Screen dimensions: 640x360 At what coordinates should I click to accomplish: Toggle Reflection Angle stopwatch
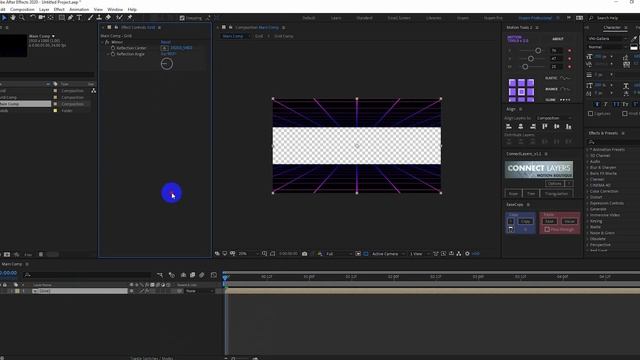coord(113,54)
